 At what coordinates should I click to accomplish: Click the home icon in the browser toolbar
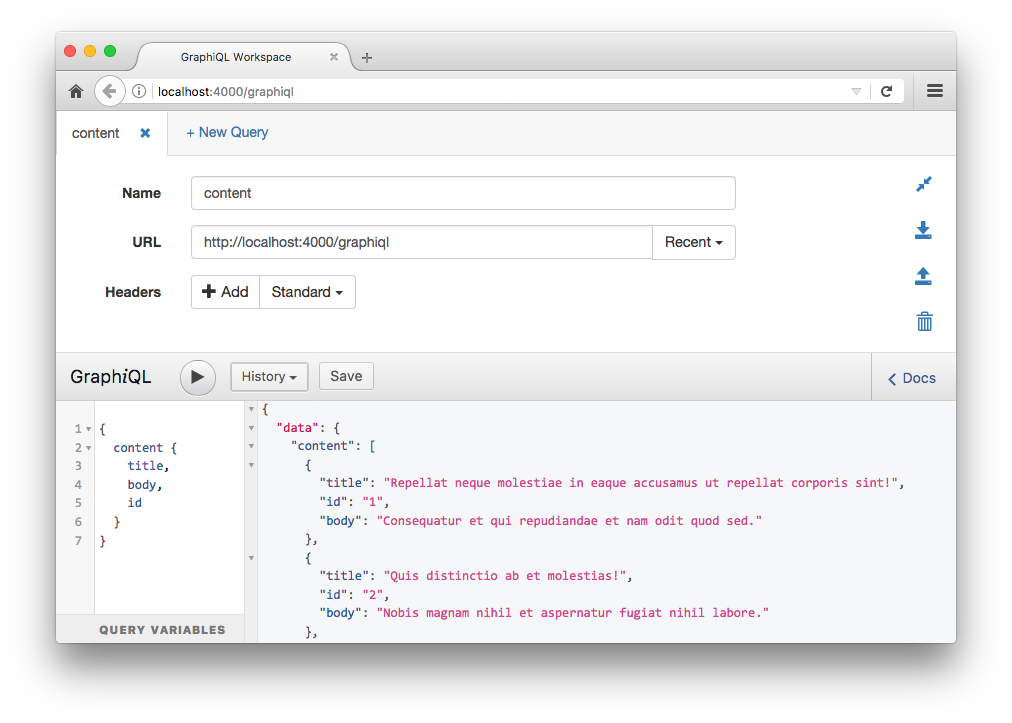pyautogui.click(x=76, y=90)
